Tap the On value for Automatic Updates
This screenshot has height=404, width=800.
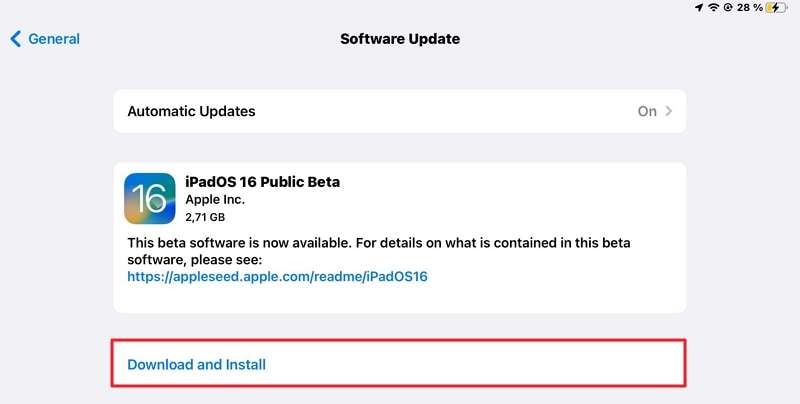(x=647, y=111)
